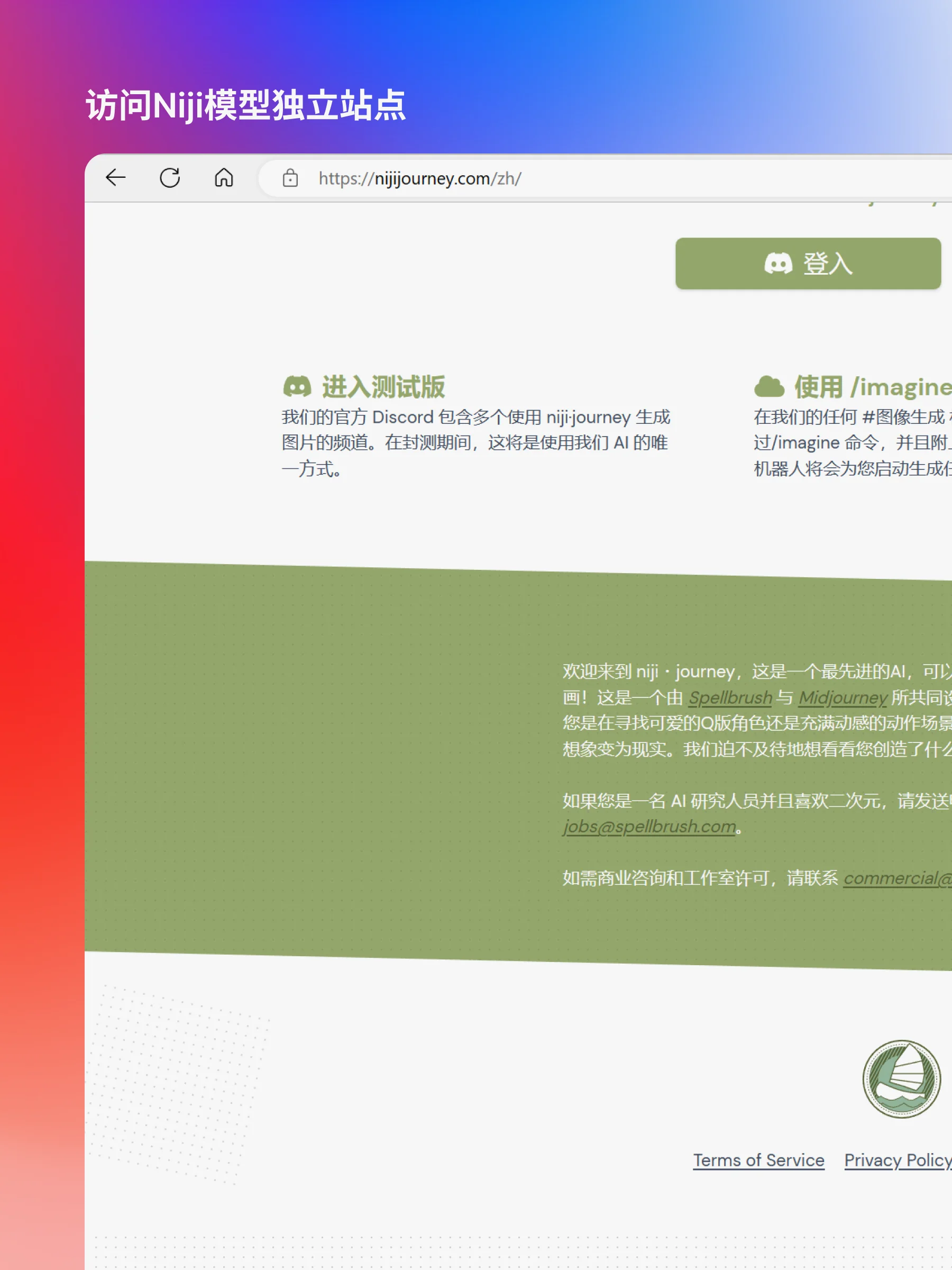Click the jobs@spellbrush.com email link
Screen dimensions: 952x1270
[649, 827]
